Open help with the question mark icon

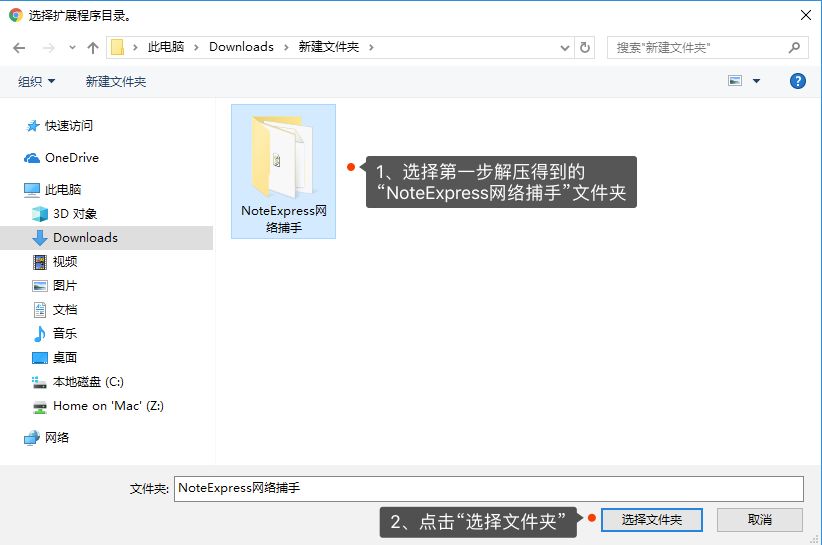(x=797, y=81)
